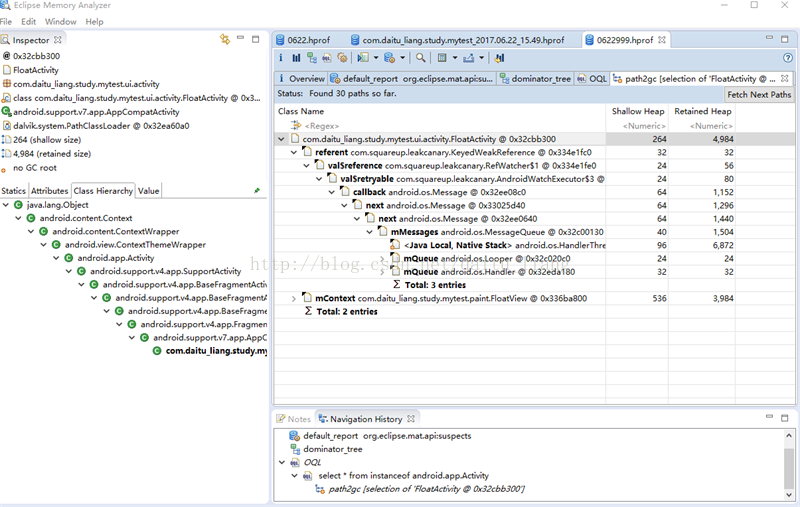
Task: Click the compare to another heap dump icon
Action: pyautogui.click(x=499, y=58)
